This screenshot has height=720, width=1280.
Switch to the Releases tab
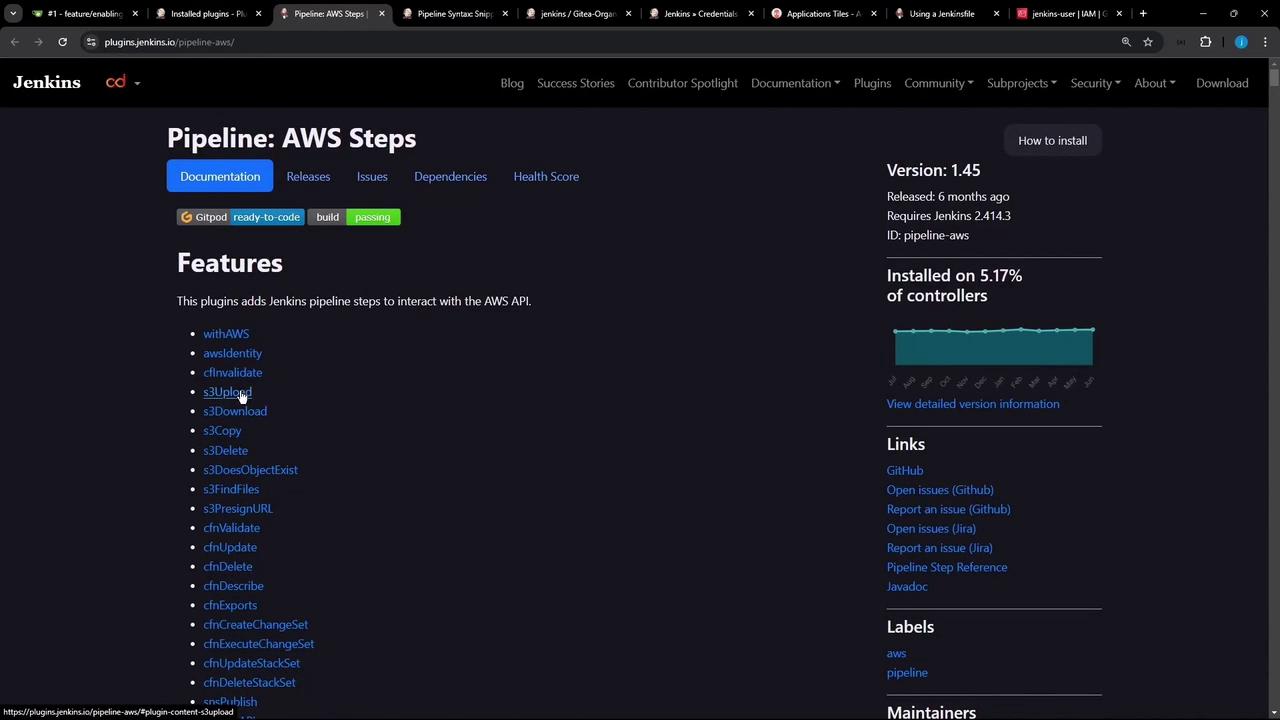coord(308,176)
